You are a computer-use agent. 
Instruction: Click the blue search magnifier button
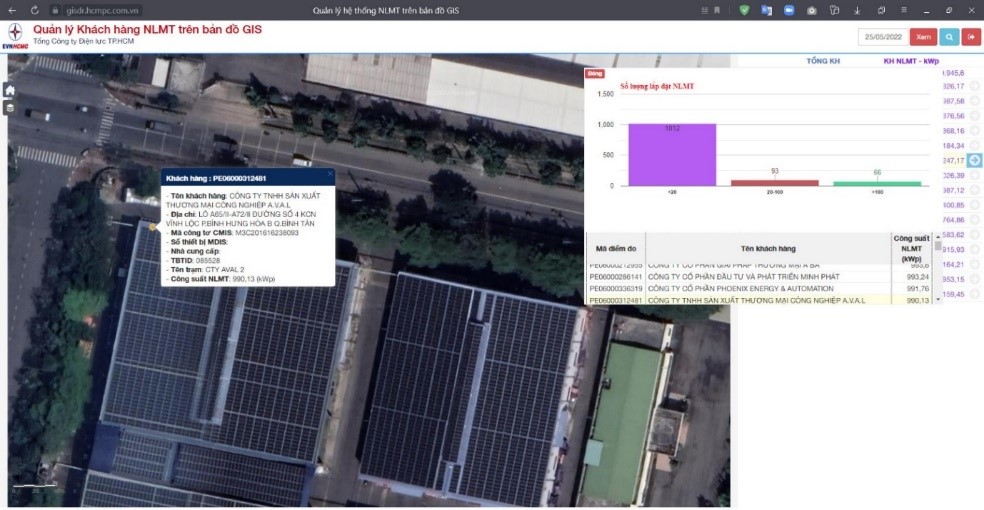(949, 37)
